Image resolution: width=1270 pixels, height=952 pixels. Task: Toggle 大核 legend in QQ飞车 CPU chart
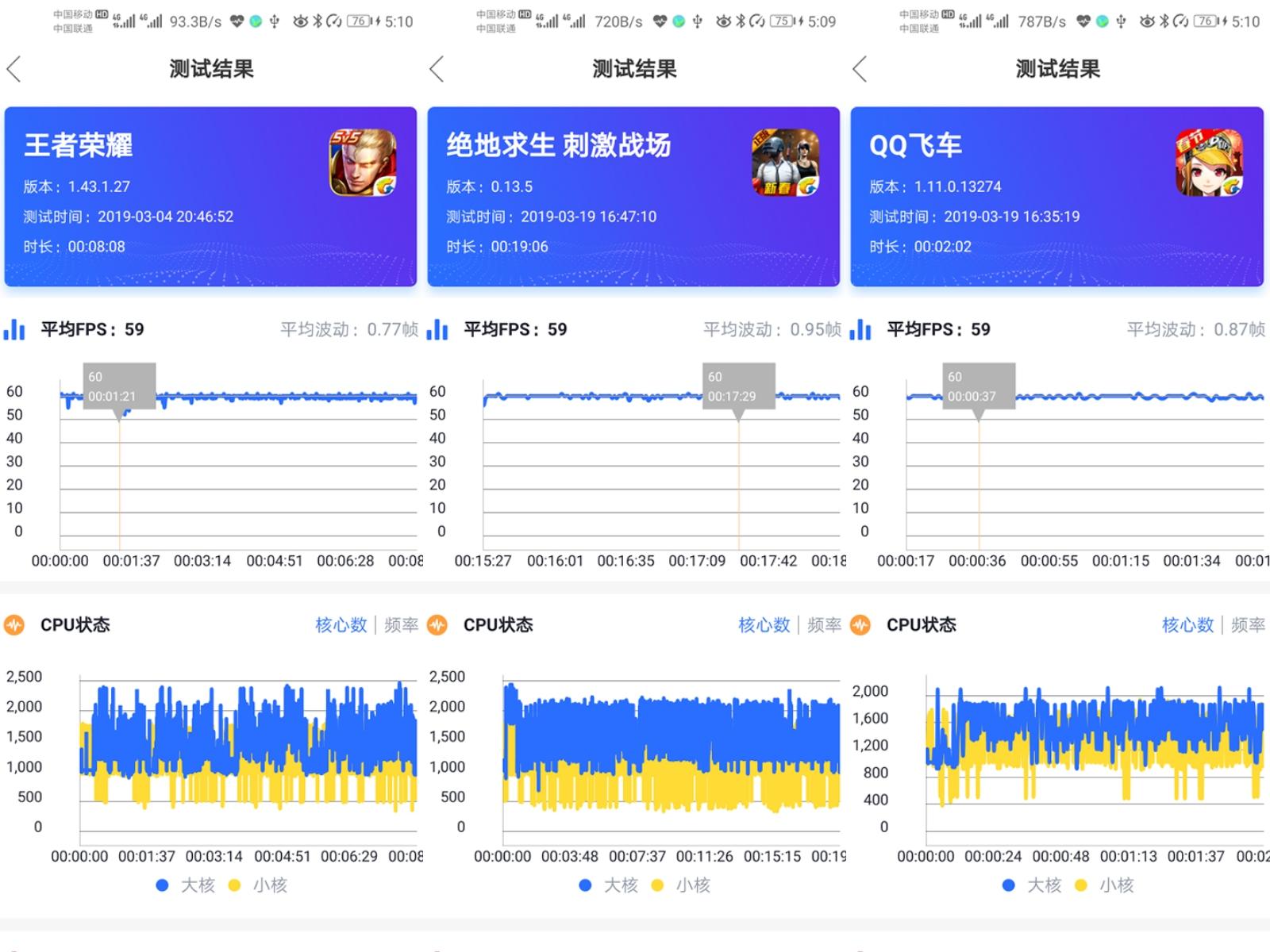pos(1033,885)
